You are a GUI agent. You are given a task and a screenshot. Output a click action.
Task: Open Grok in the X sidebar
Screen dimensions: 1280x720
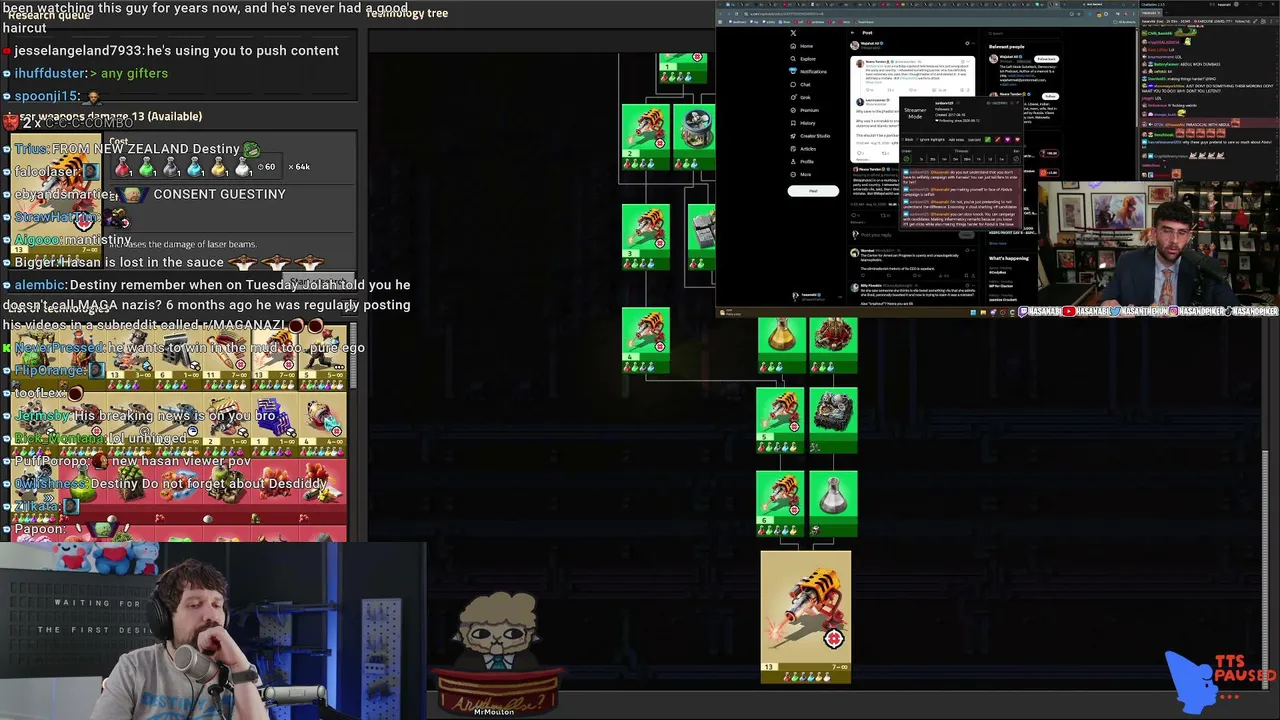pyautogui.click(x=805, y=98)
